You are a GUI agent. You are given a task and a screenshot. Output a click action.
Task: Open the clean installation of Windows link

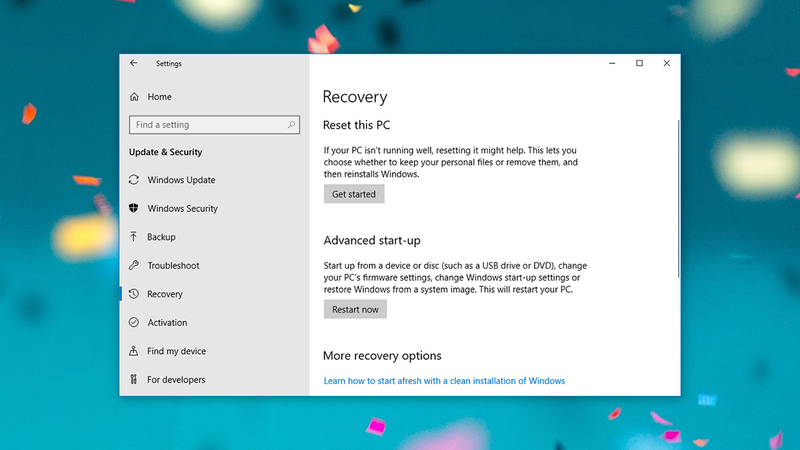point(444,381)
